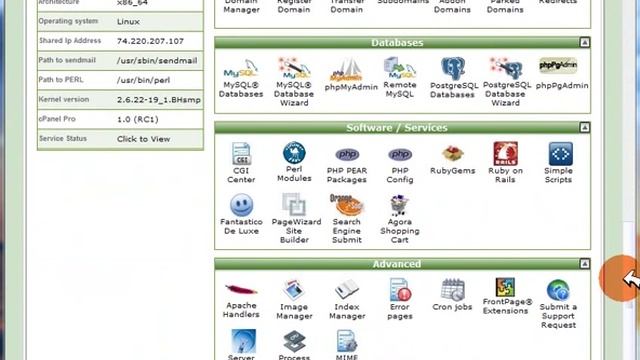This screenshot has height=360, width=640.
Task: Click to View service status
Action: tap(143, 139)
